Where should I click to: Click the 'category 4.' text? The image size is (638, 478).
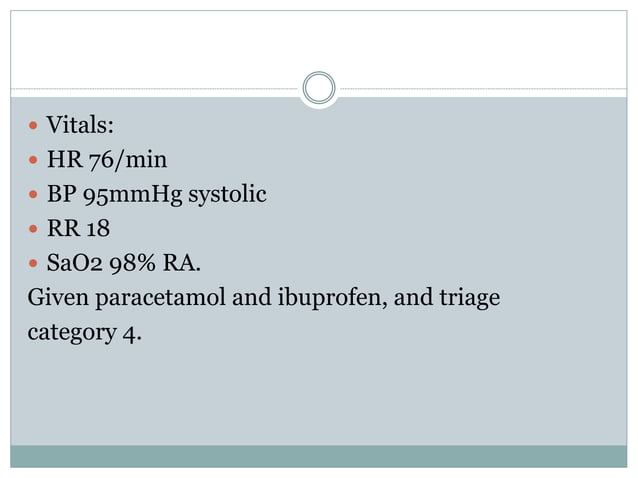point(85,333)
